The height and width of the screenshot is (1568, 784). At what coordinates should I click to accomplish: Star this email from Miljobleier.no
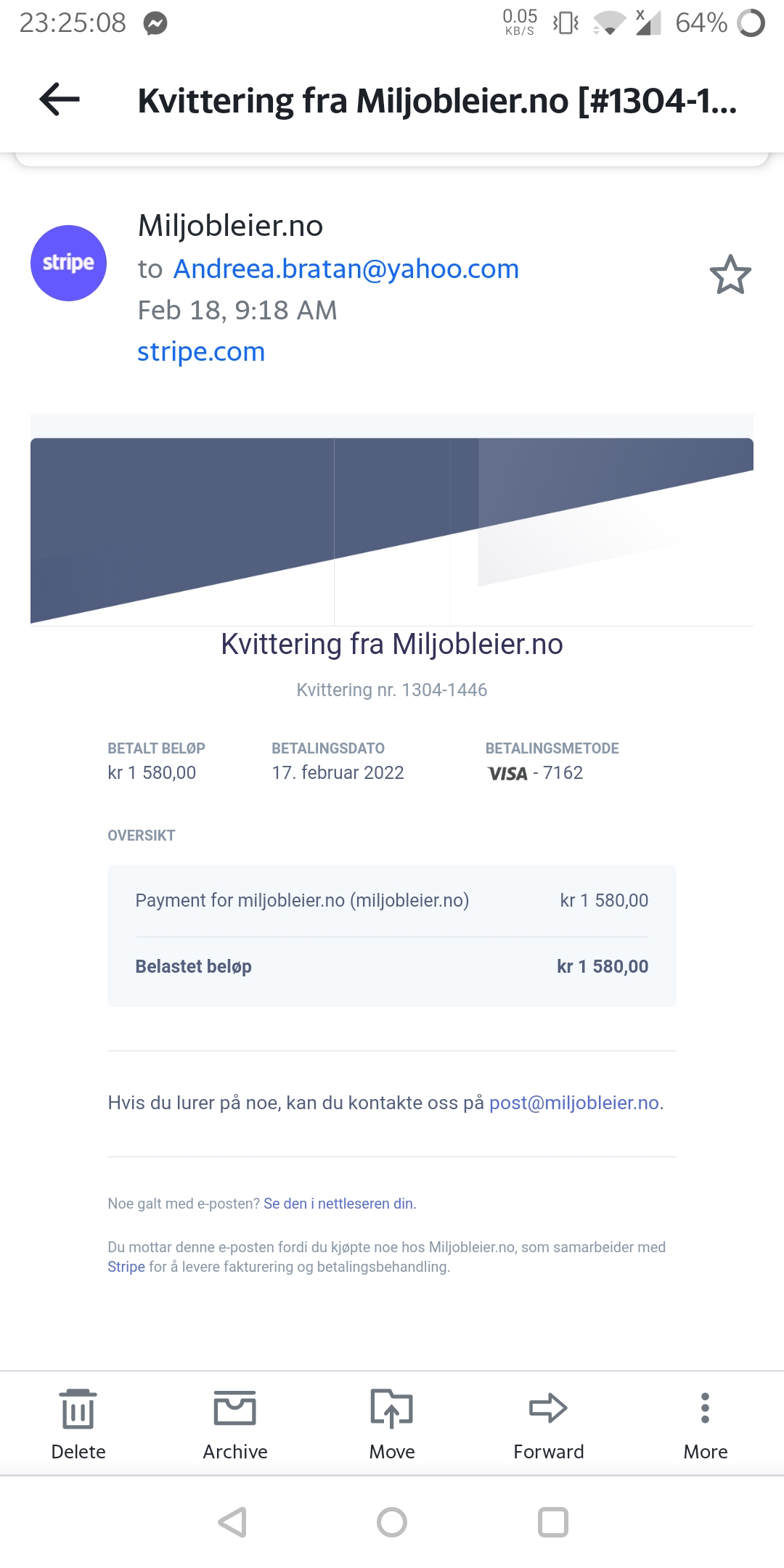click(x=730, y=274)
